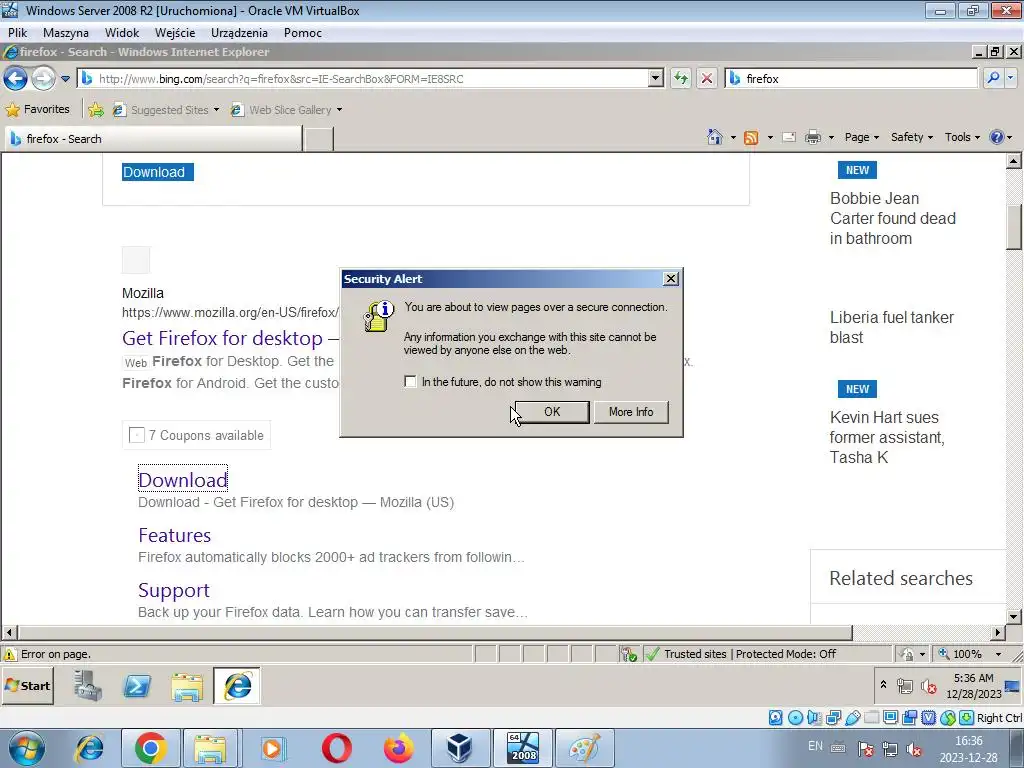Open Windows Explorer folder in guest taskbar
Screen dimensions: 1024x768
pyautogui.click(x=187, y=686)
